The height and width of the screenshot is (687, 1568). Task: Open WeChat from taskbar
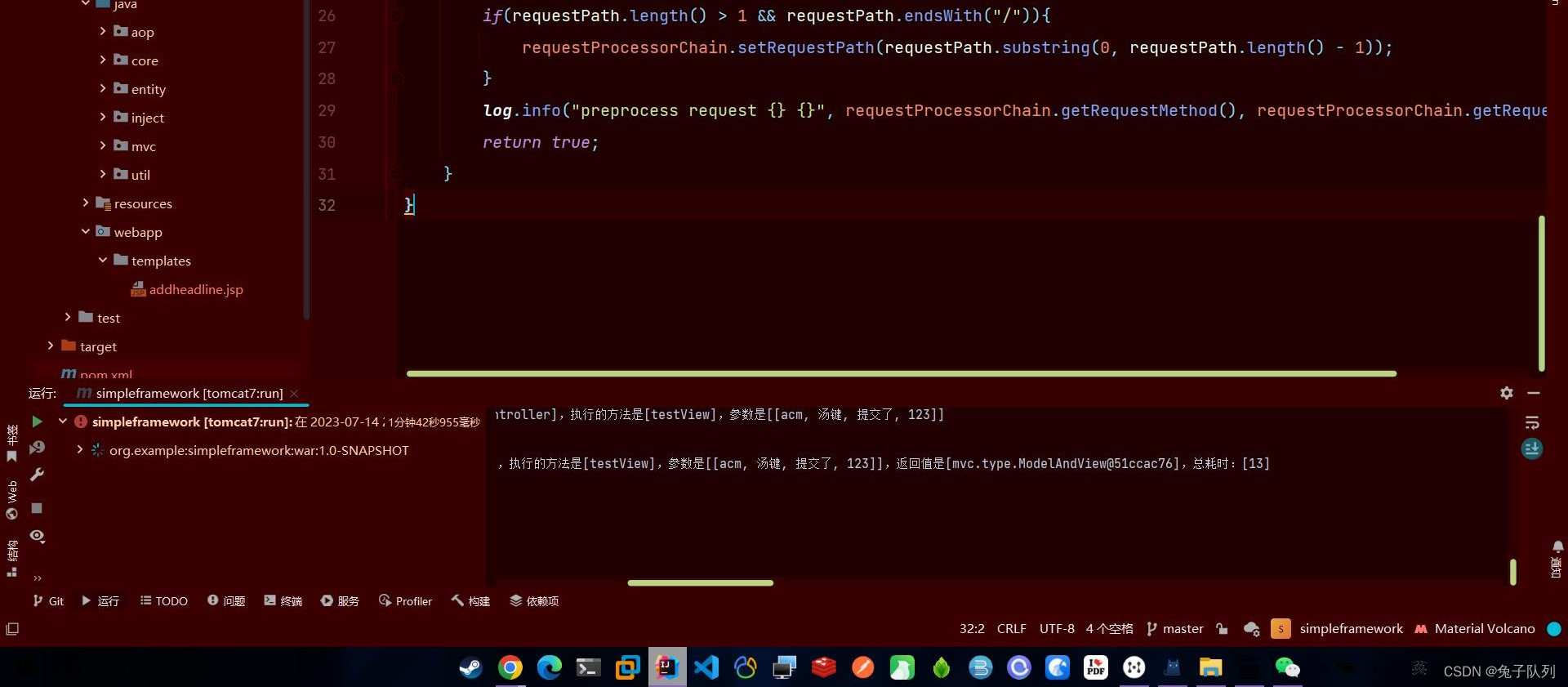(x=1288, y=667)
